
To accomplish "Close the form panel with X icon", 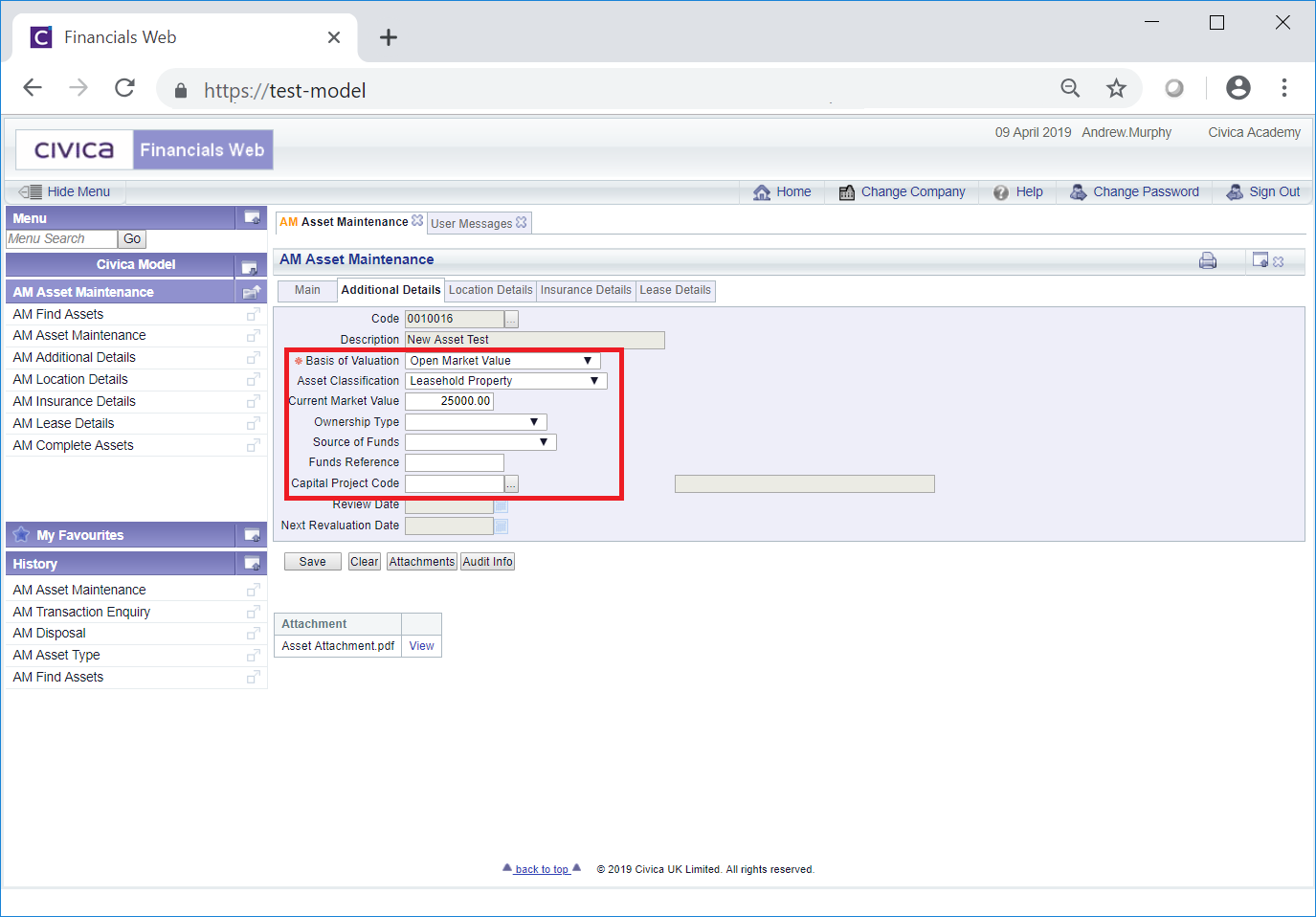I will [1279, 261].
